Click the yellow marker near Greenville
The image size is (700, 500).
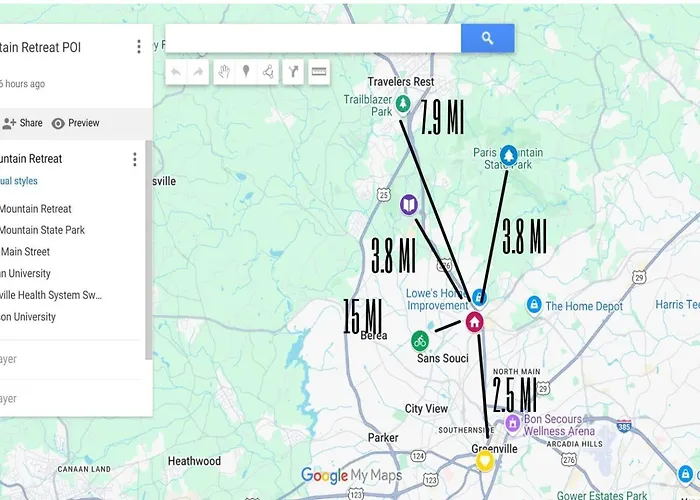tap(485, 461)
